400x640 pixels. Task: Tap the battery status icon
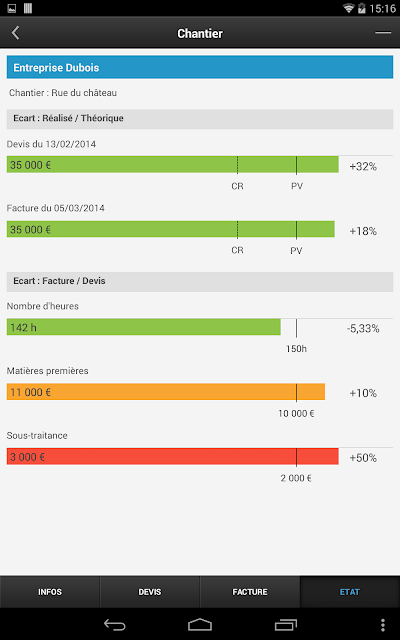[361, 8]
